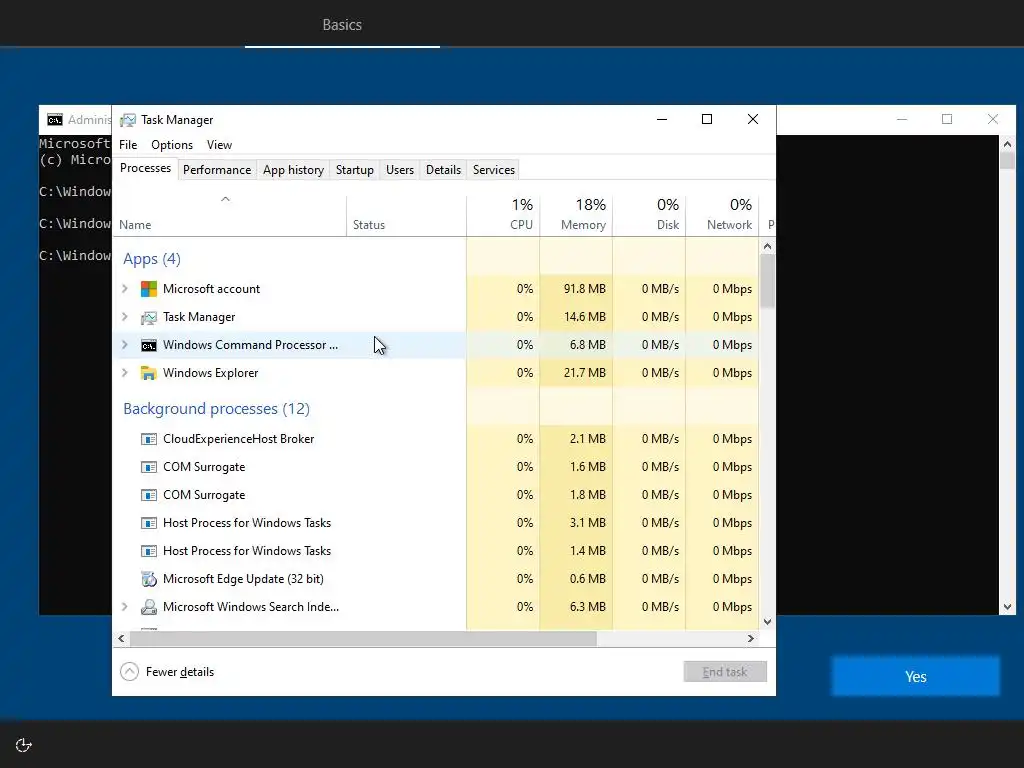Switch to the Startup tab
The height and width of the screenshot is (768, 1024).
coord(355,170)
